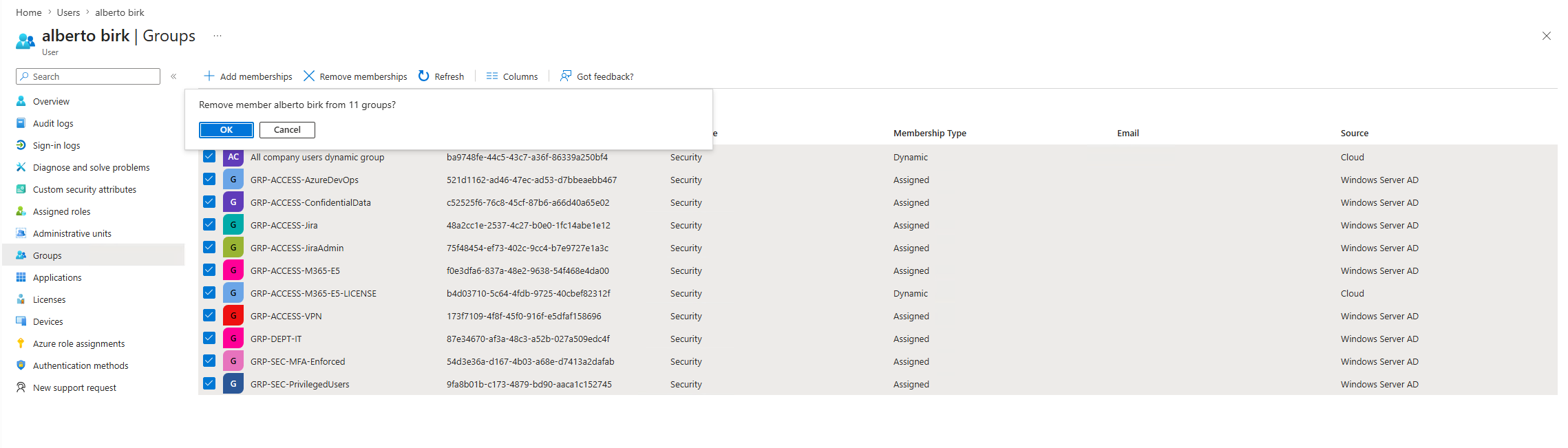This screenshot has height=448, width=1568.
Task: Click the alberto birk breadcrumb
Action: pyautogui.click(x=120, y=12)
